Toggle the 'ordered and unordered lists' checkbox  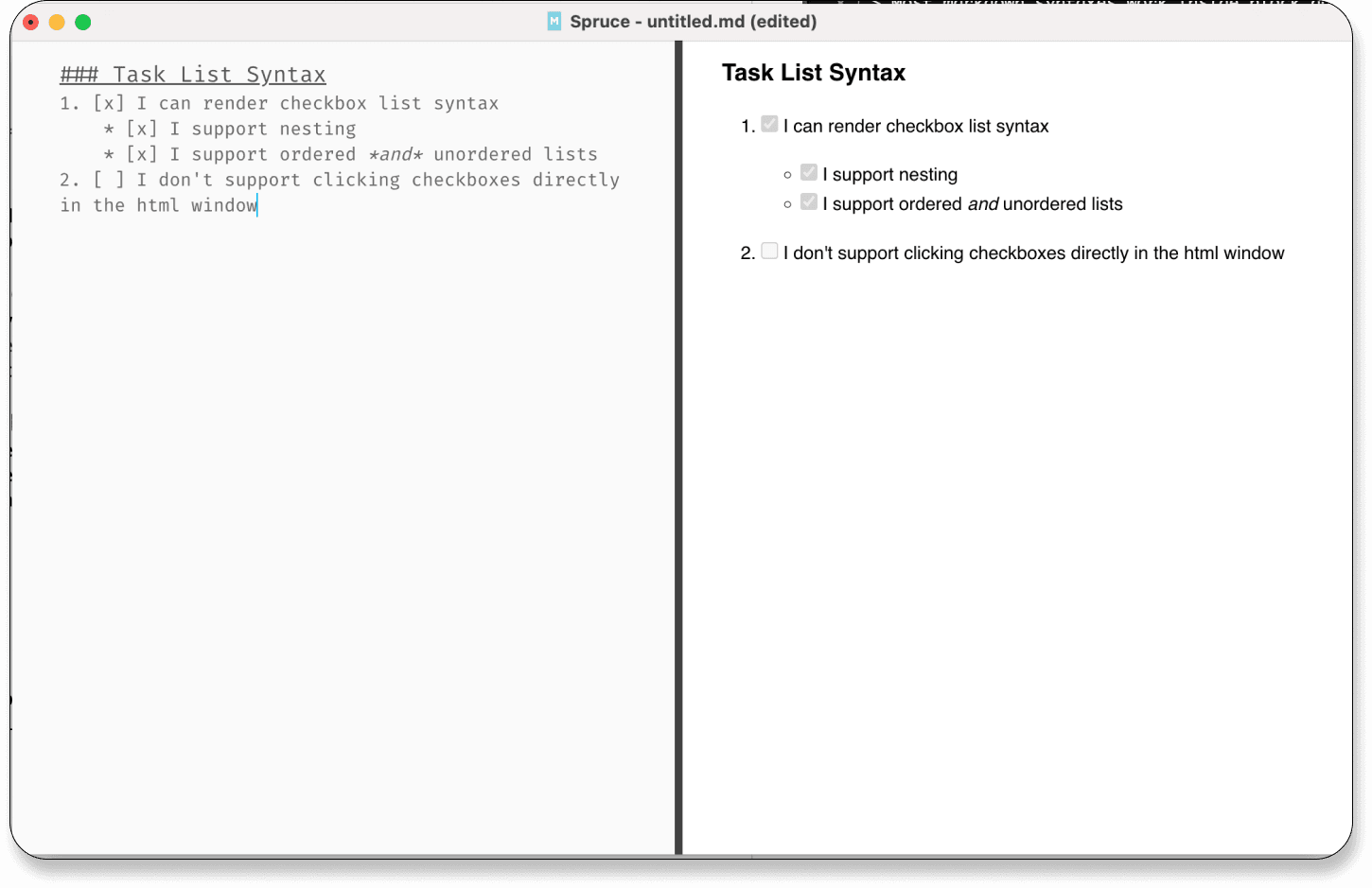pos(808,201)
